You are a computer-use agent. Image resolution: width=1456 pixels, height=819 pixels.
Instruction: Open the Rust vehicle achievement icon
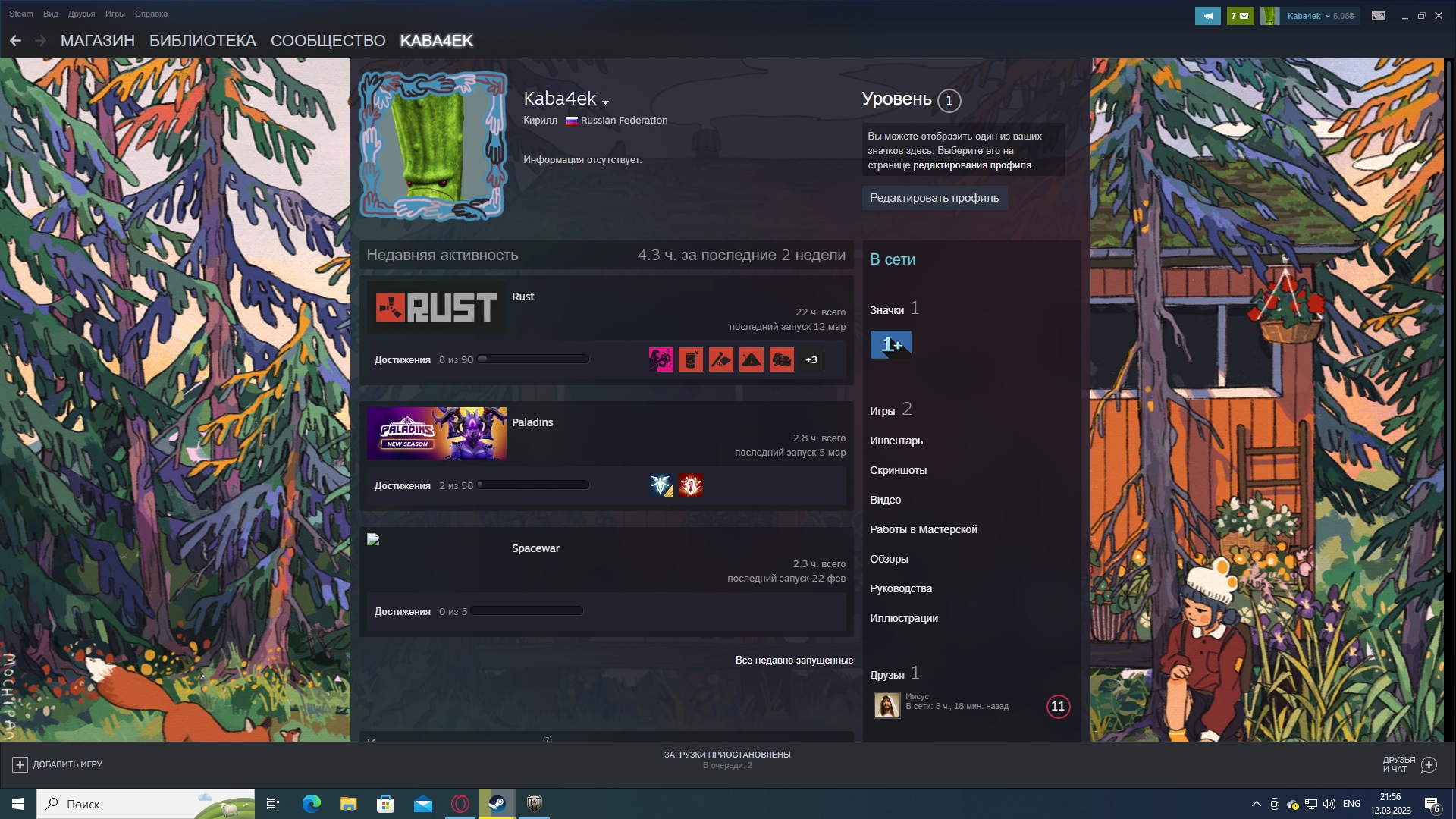782,359
